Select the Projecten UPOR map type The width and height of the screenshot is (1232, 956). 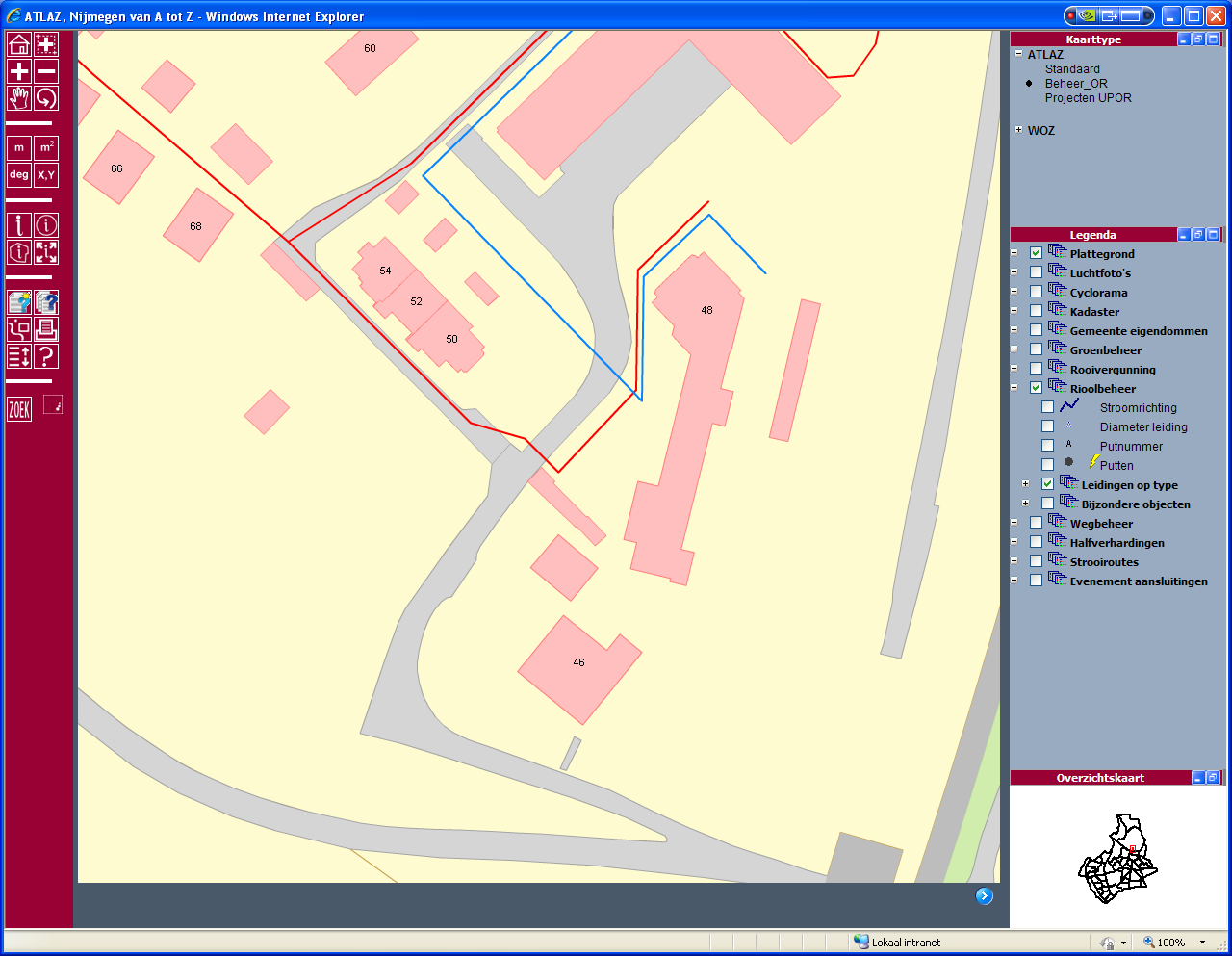tap(1088, 98)
